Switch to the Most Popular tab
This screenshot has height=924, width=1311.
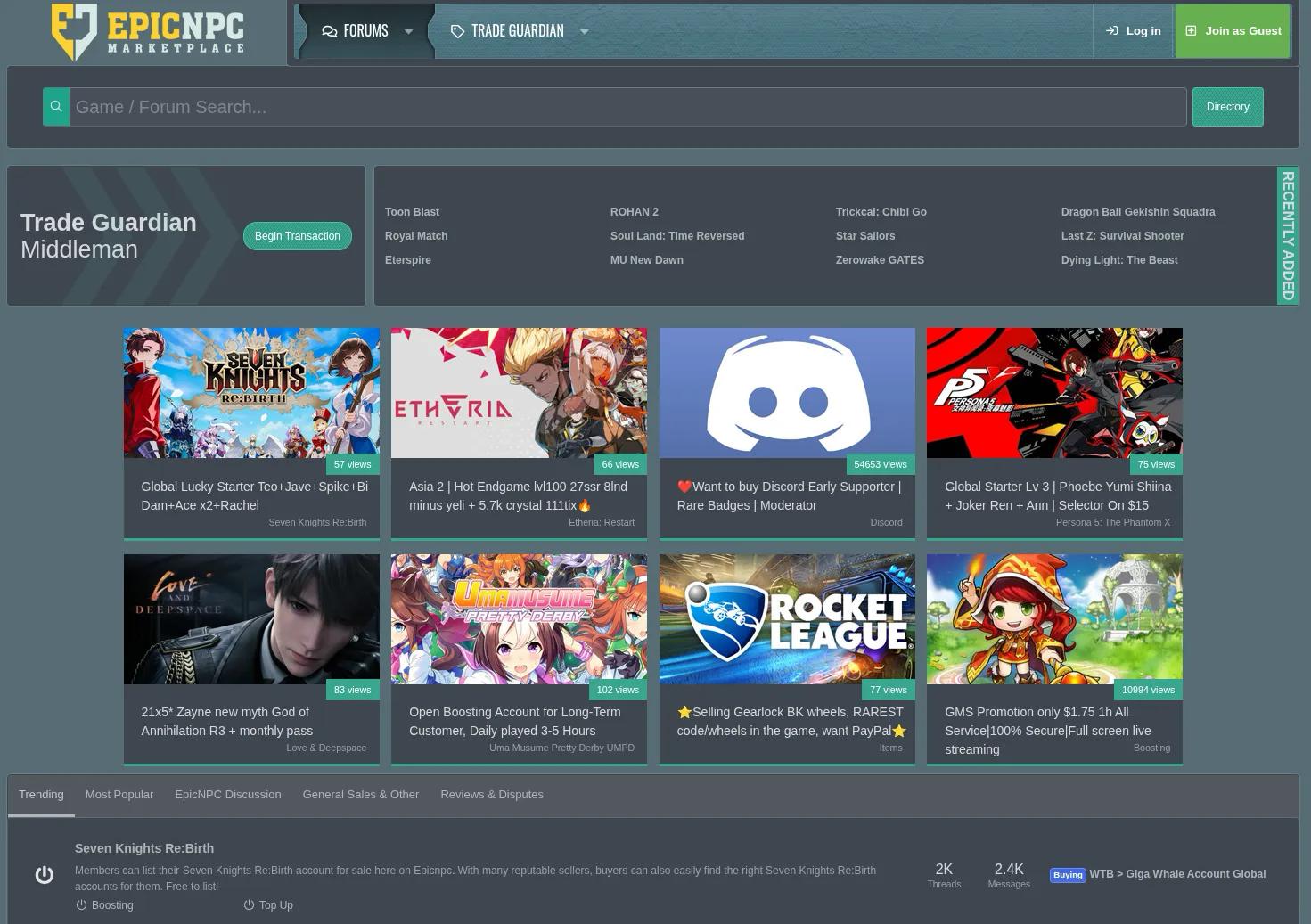[x=119, y=795]
